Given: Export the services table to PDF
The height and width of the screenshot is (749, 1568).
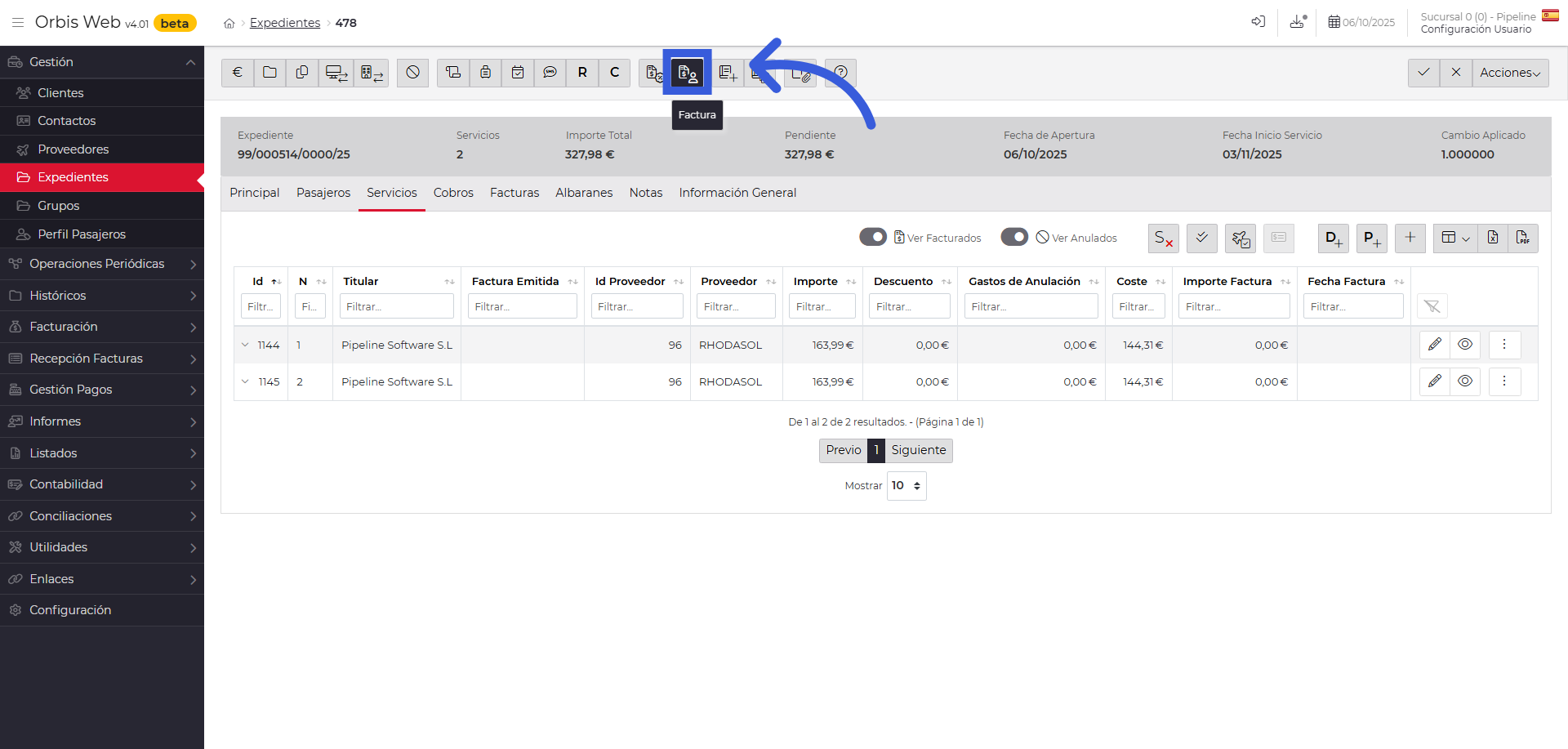Looking at the screenshot, I should tap(1524, 238).
